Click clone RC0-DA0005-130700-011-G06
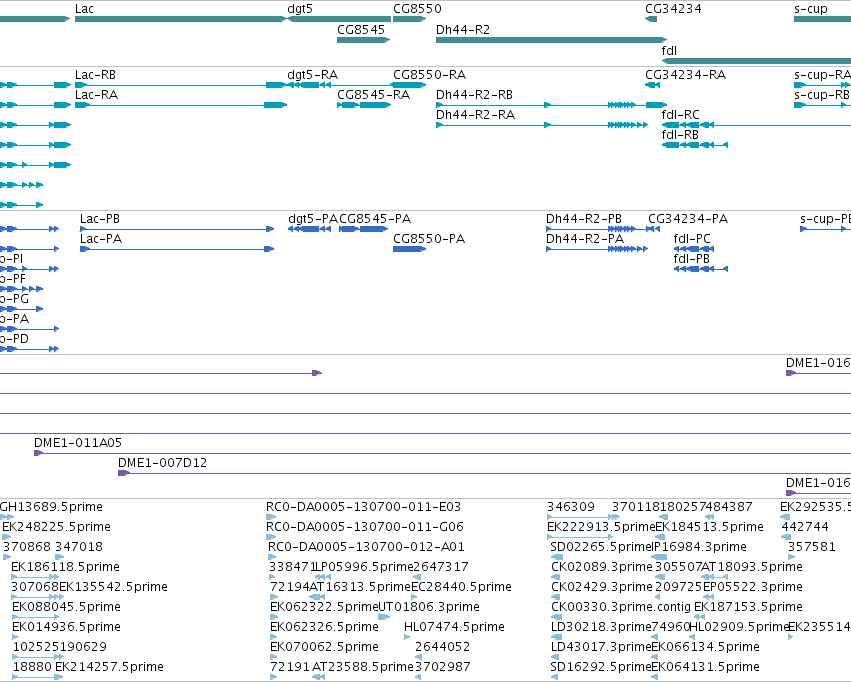 [x=365, y=527]
